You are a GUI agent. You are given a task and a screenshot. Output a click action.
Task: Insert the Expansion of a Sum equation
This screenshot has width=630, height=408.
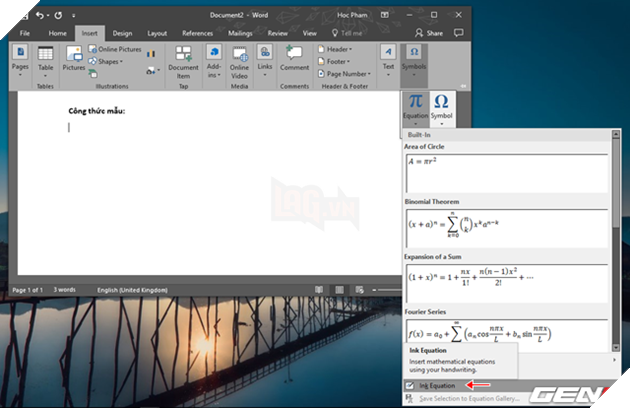[x=507, y=283]
